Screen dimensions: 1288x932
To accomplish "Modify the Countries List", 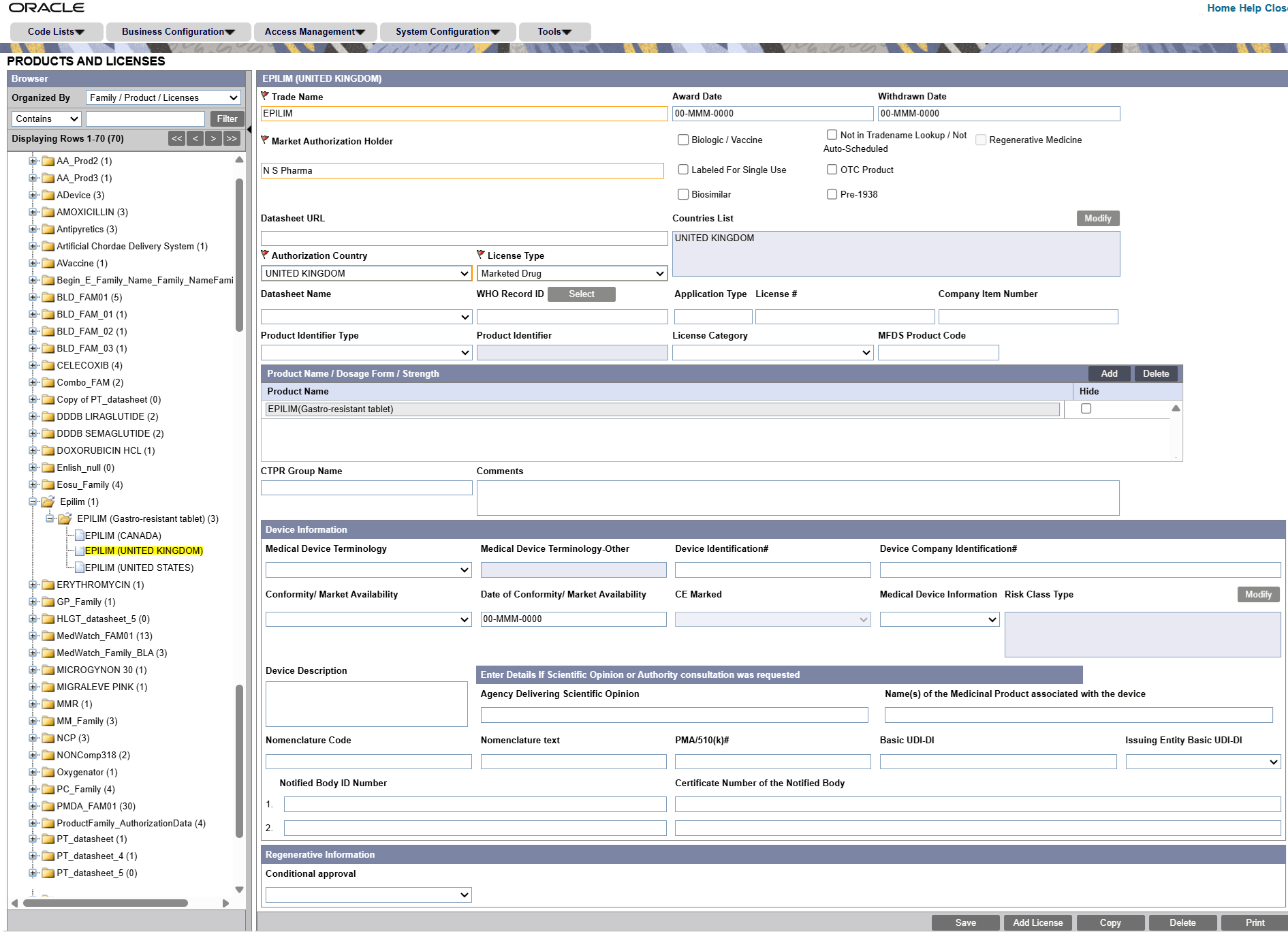I will (1097, 218).
